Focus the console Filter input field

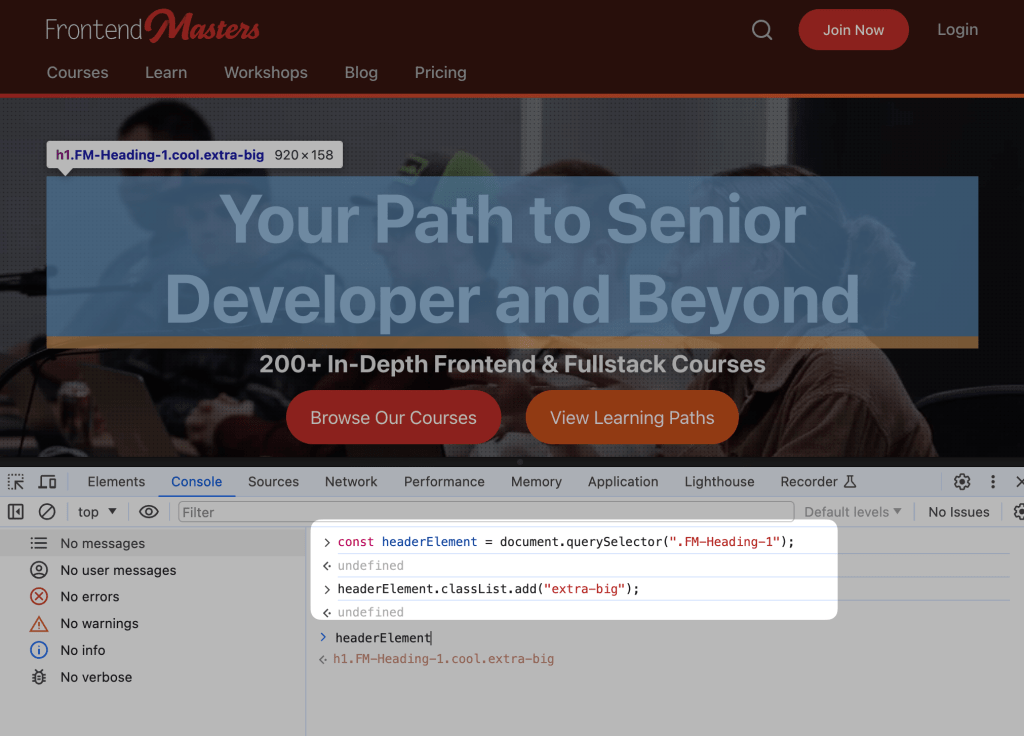[486, 512]
